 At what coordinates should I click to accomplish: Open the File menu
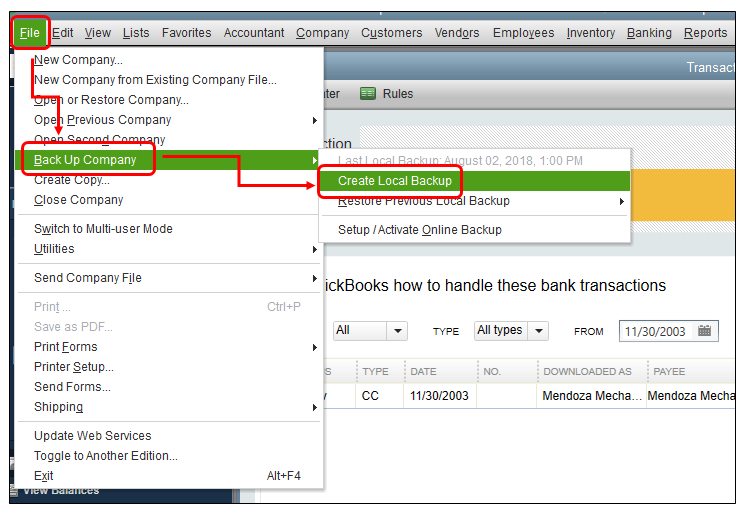[30, 33]
